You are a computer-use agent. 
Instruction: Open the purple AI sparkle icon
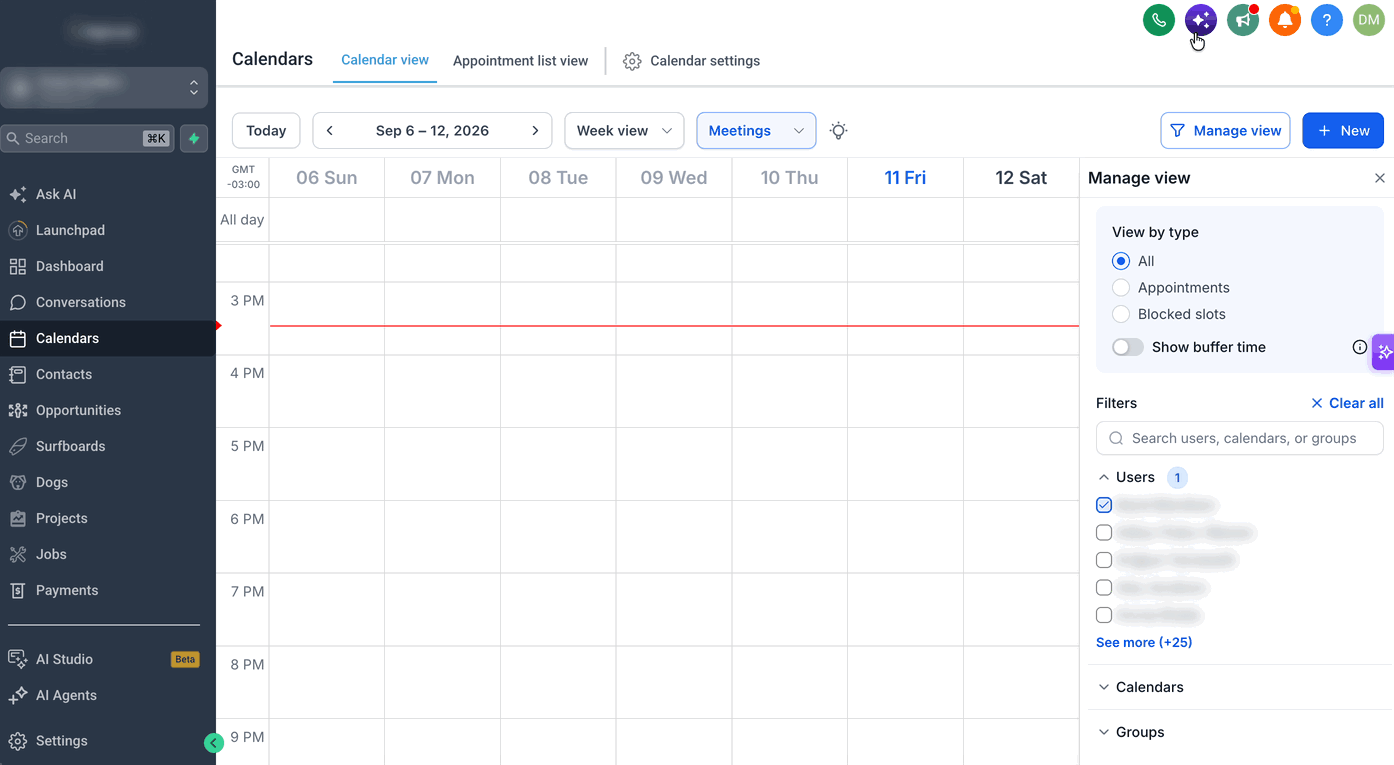click(1201, 19)
